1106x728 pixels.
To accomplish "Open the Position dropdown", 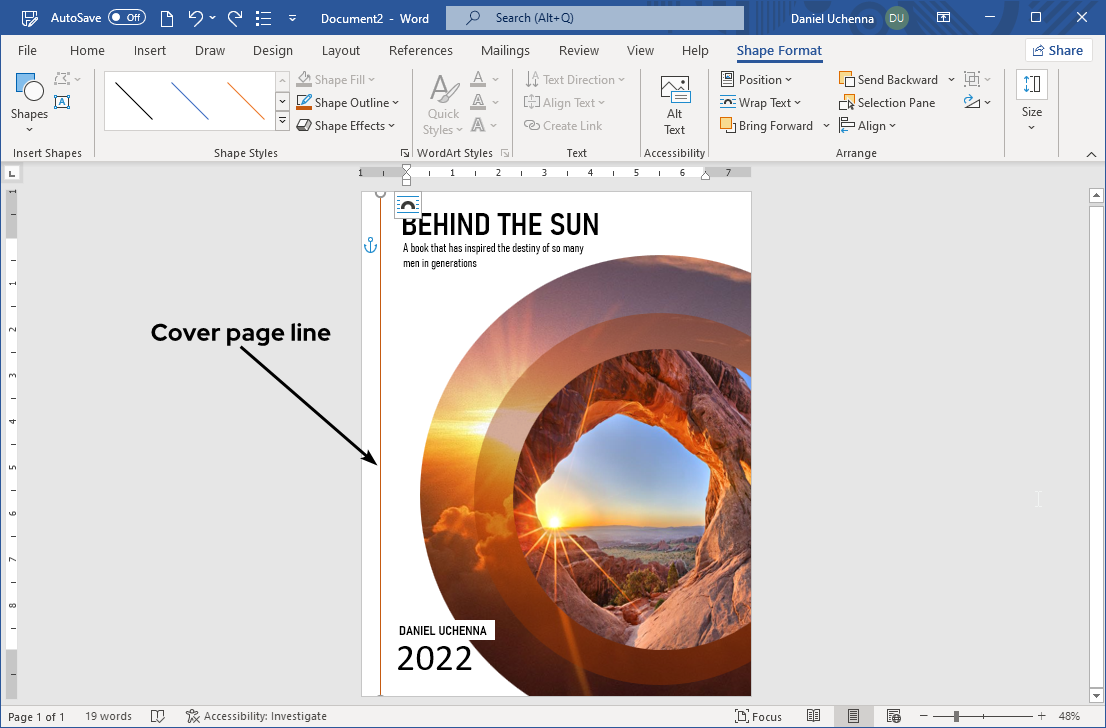I will point(756,80).
